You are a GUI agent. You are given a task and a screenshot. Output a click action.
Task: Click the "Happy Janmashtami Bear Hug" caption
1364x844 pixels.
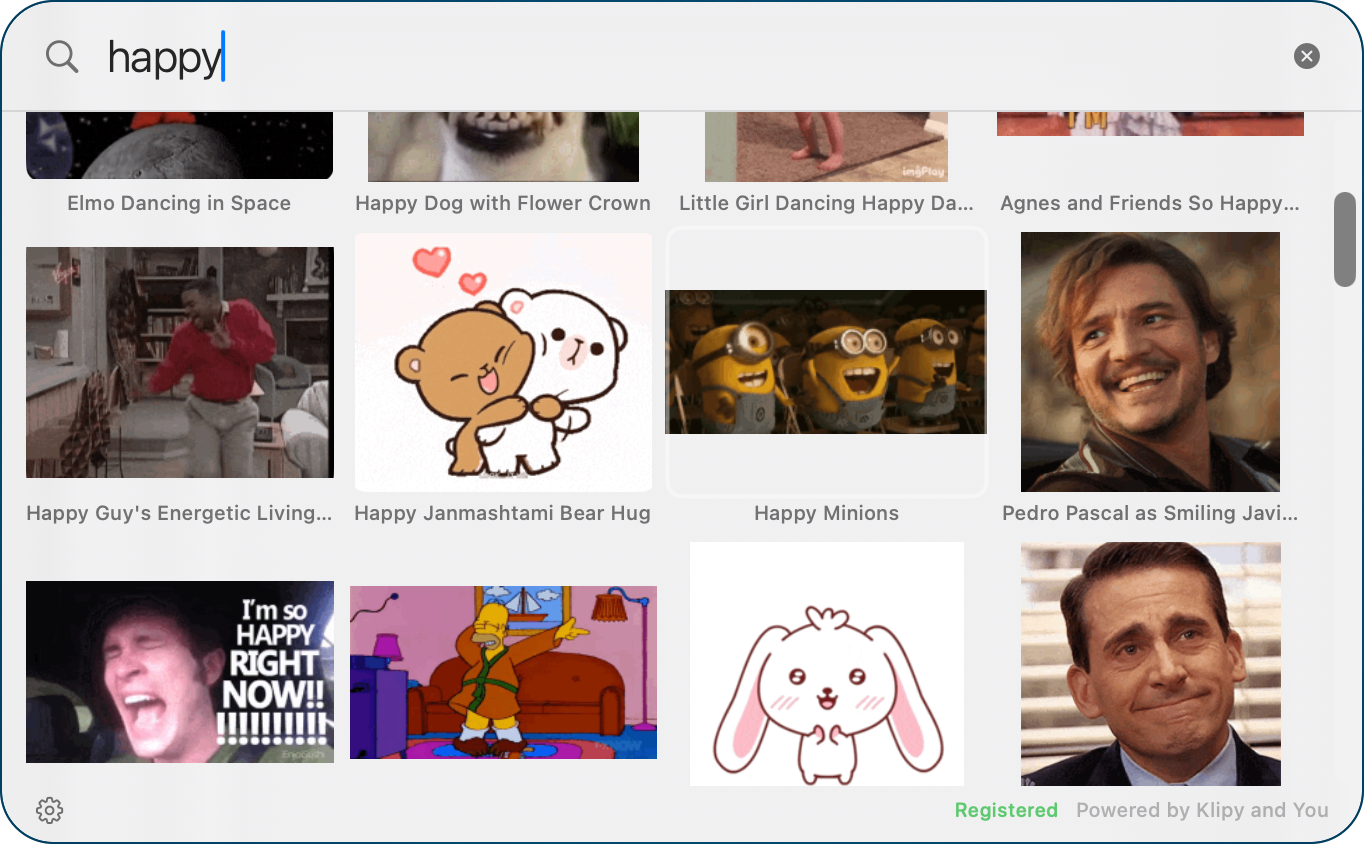pos(503,513)
